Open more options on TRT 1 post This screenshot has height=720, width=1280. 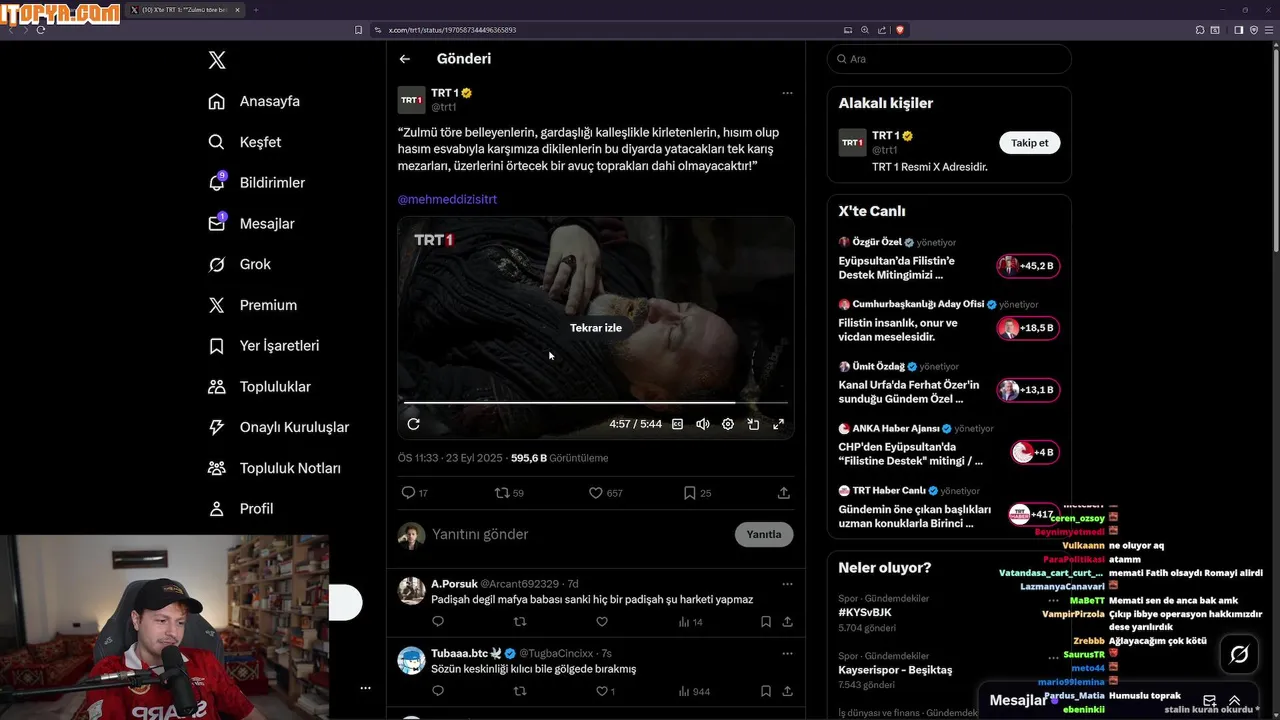787,93
